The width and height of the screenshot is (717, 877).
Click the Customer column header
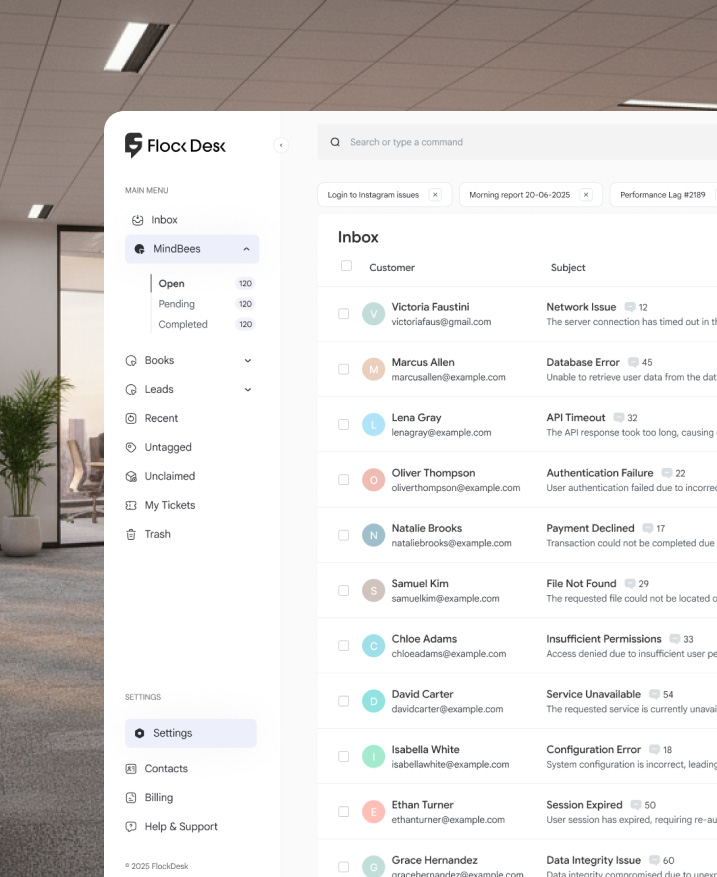392,268
